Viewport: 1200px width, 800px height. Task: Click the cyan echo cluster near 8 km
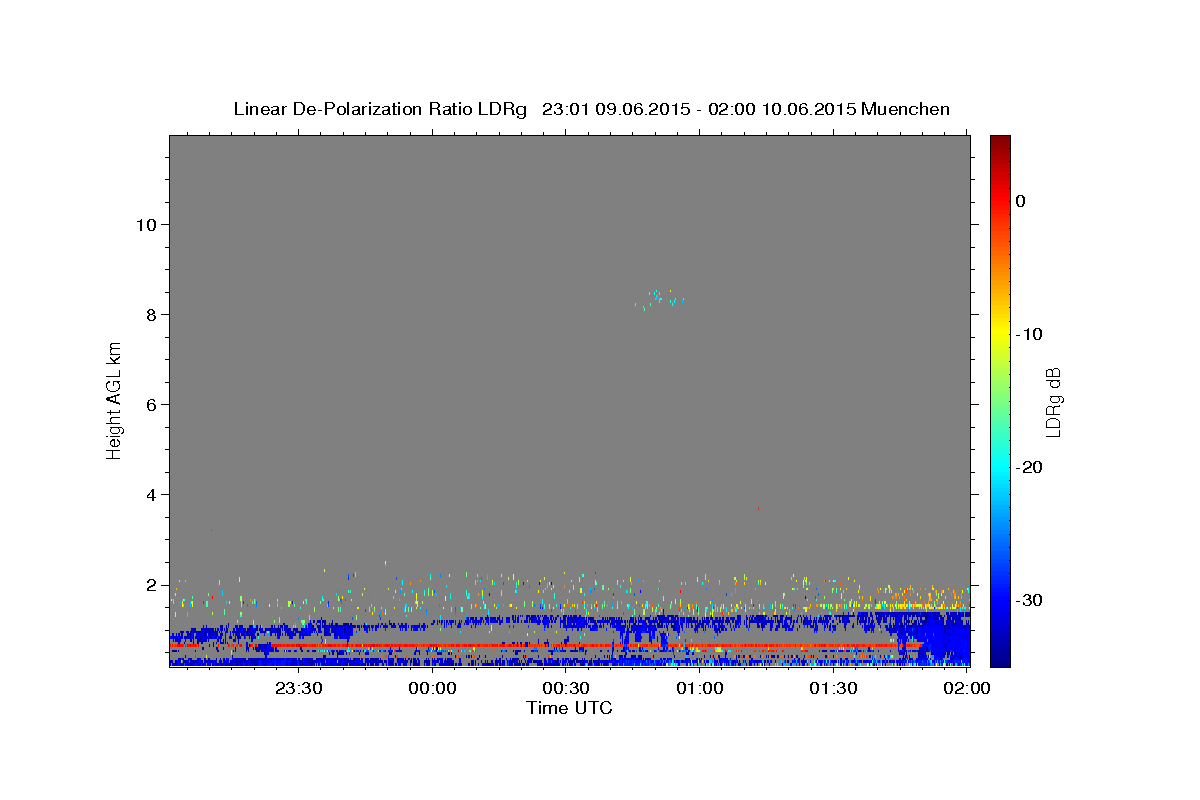point(660,298)
